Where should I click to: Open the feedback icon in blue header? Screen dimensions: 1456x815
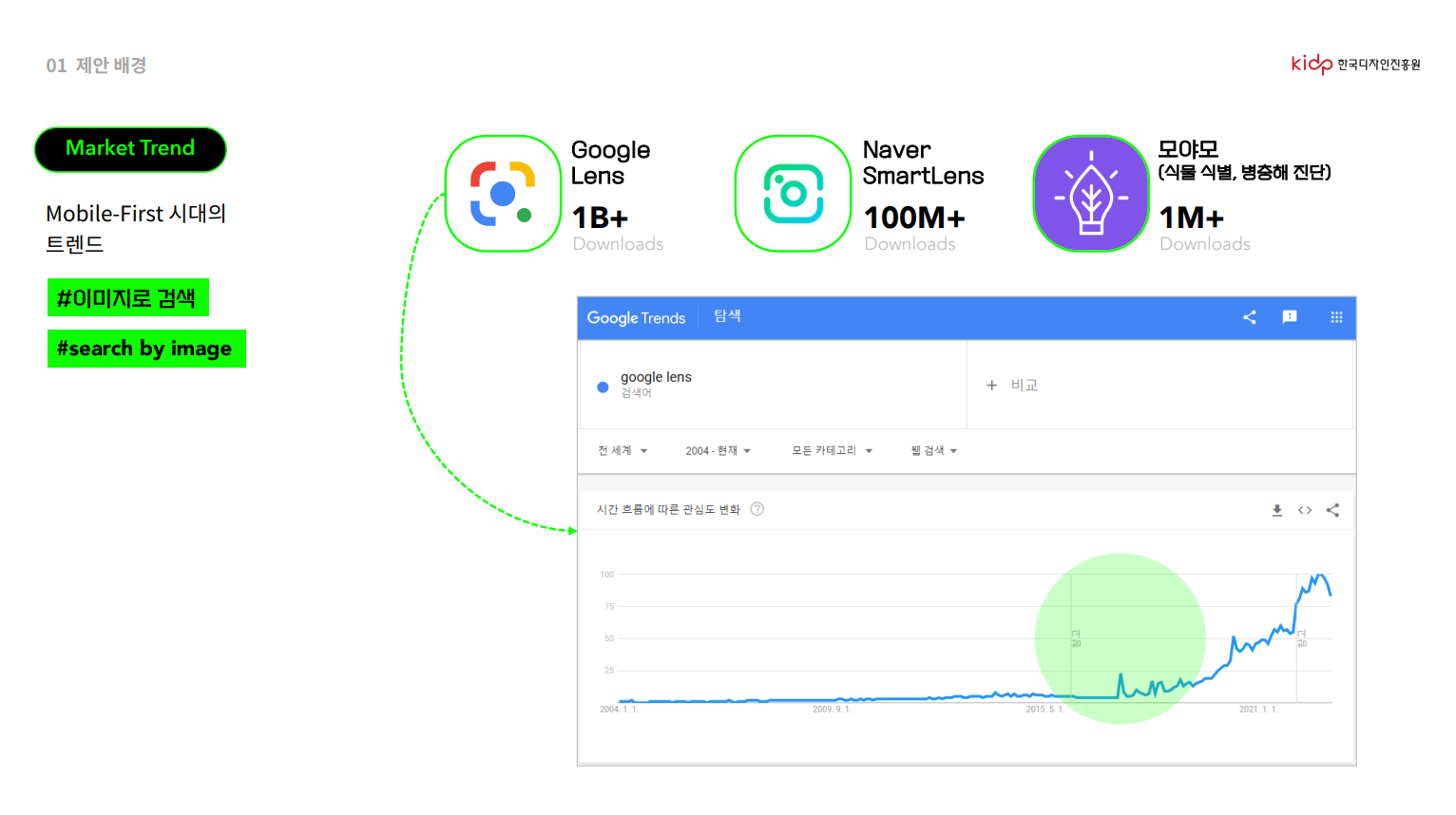1290,317
